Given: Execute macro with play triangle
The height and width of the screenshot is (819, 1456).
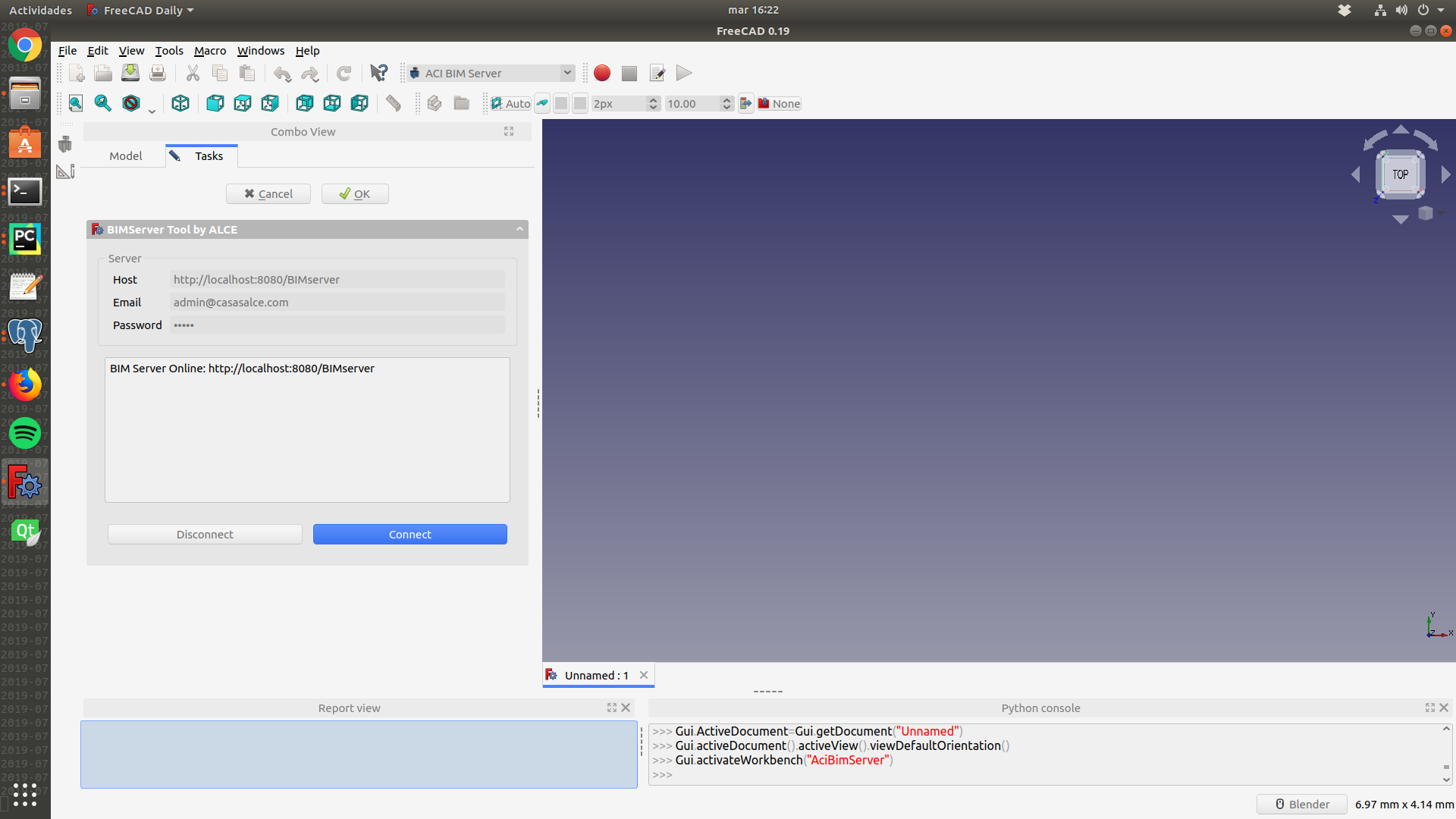Looking at the screenshot, I should coord(684,73).
